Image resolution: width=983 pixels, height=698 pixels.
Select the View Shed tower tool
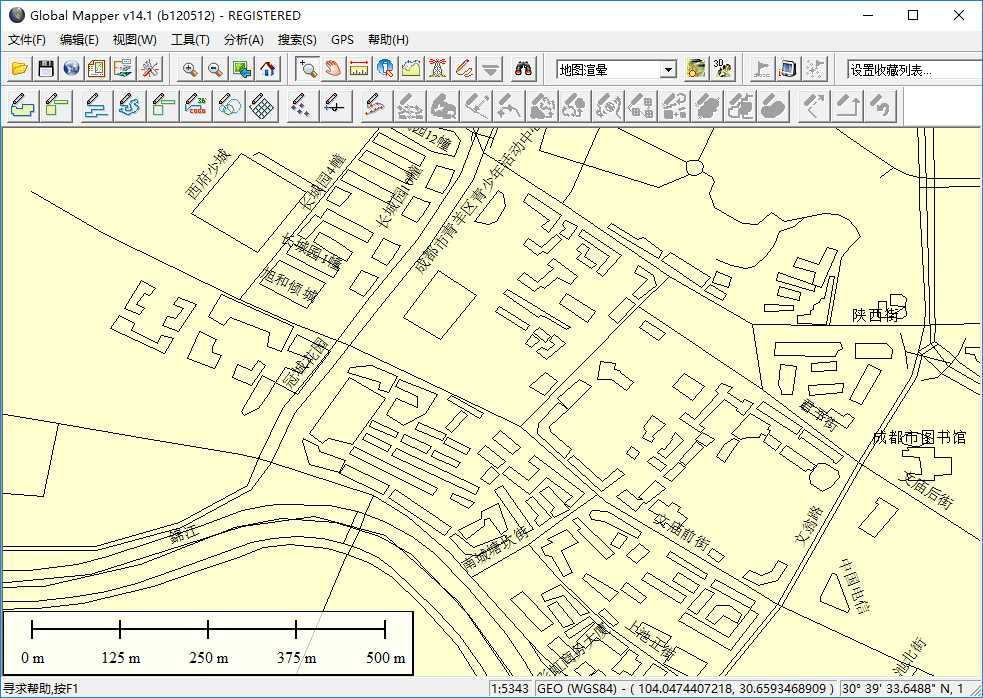(438, 68)
